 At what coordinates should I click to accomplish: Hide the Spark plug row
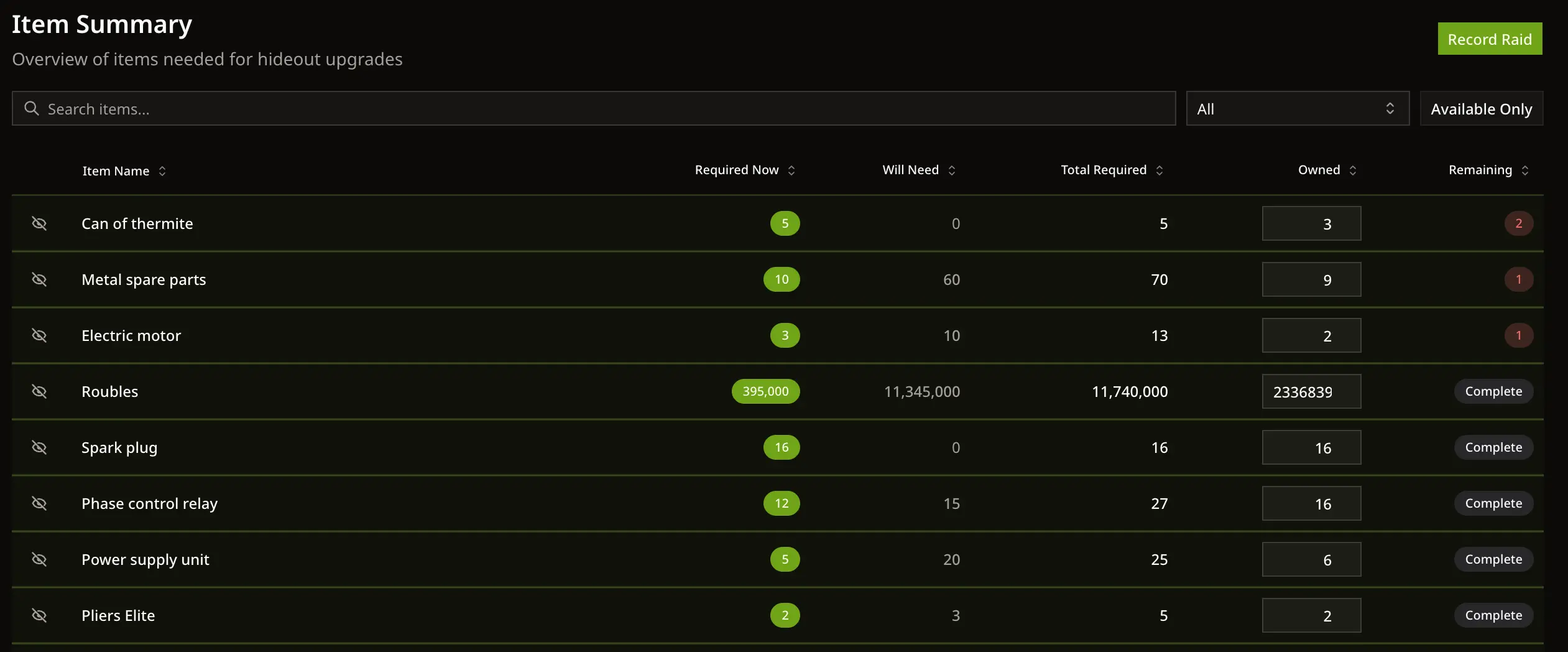40,447
